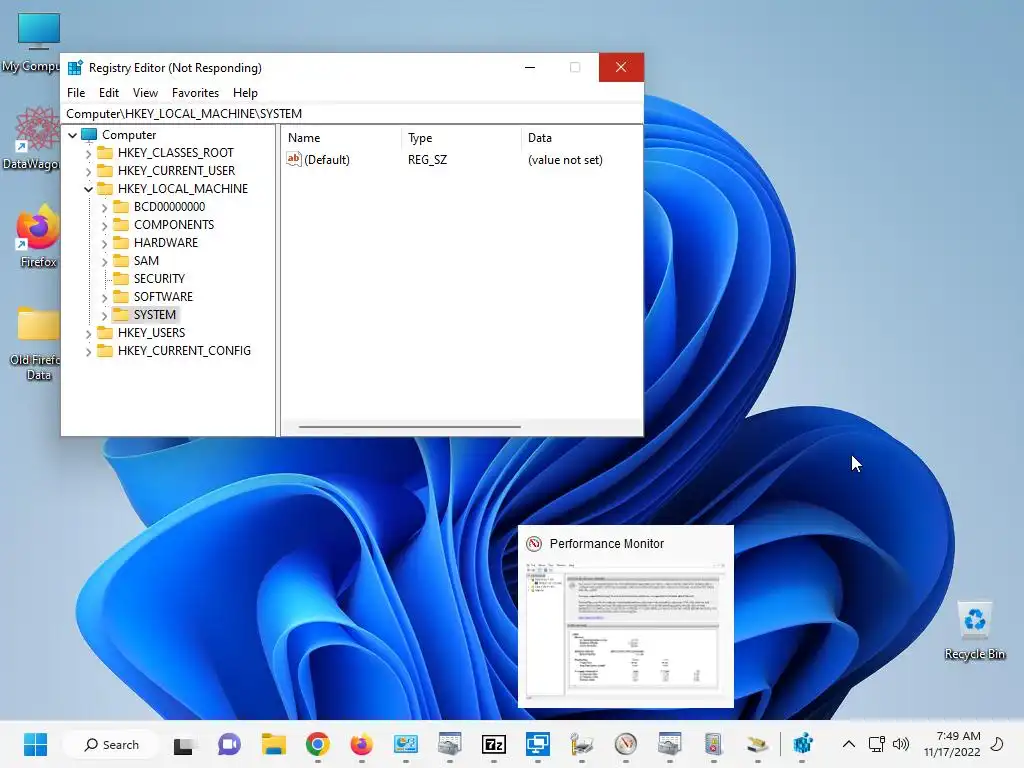Open the Old Firefox Data folder
Screen dimensions: 1024x768
pos(37,344)
